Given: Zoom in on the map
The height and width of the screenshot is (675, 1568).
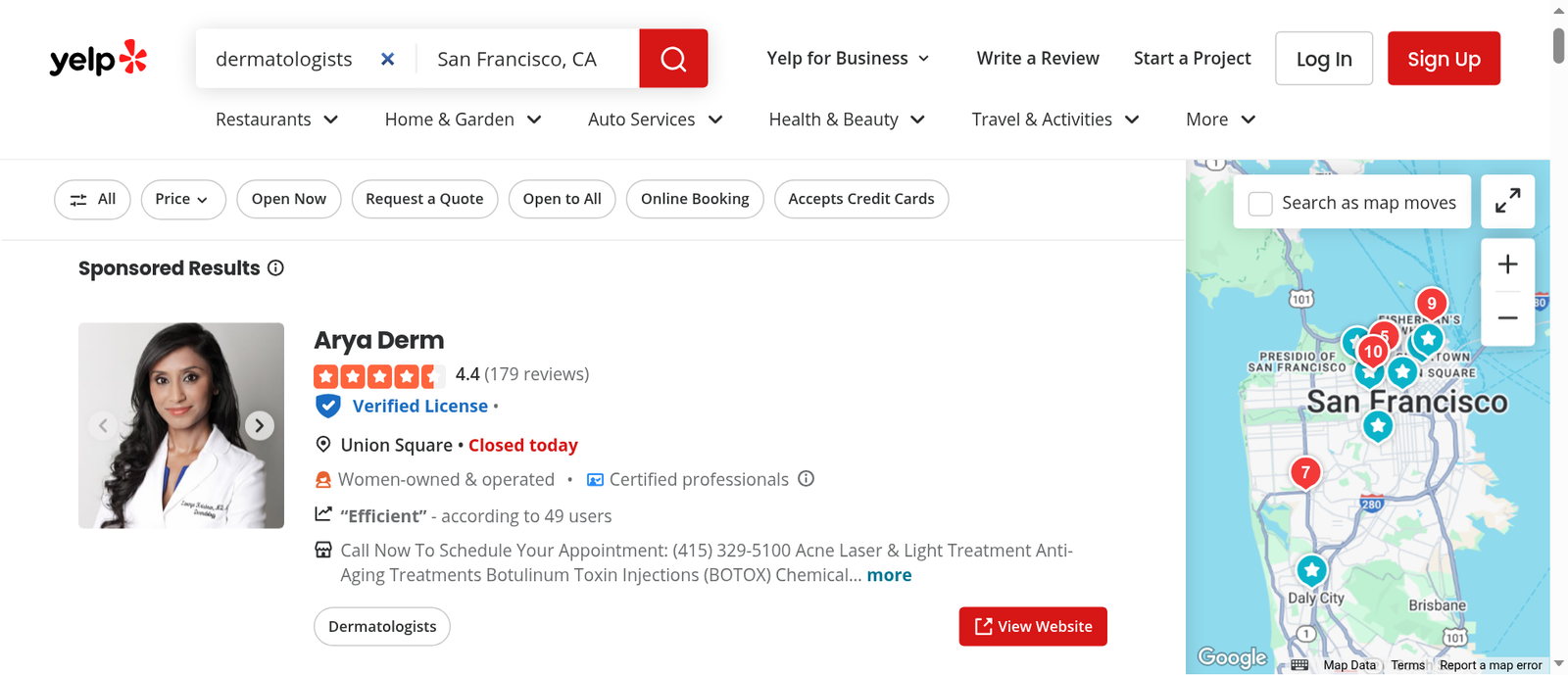Looking at the screenshot, I should click(1507, 265).
